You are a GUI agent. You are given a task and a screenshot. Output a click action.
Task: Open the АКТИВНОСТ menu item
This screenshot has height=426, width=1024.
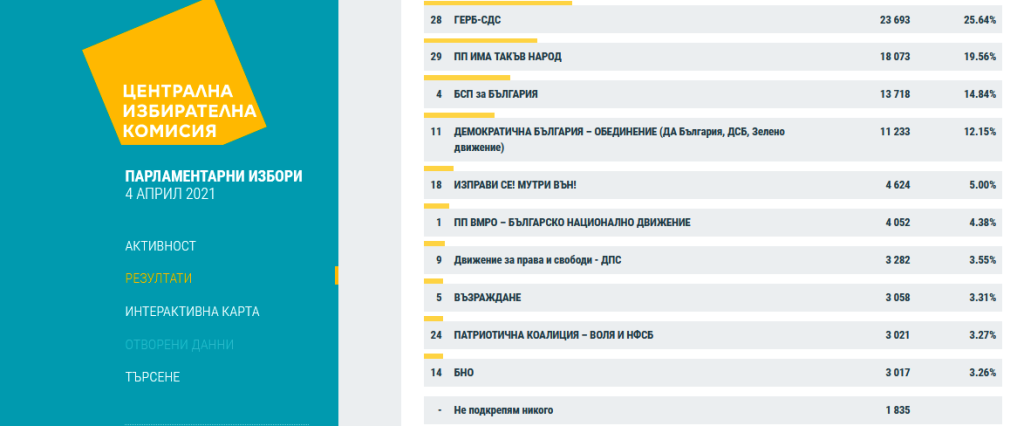point(161,246)
